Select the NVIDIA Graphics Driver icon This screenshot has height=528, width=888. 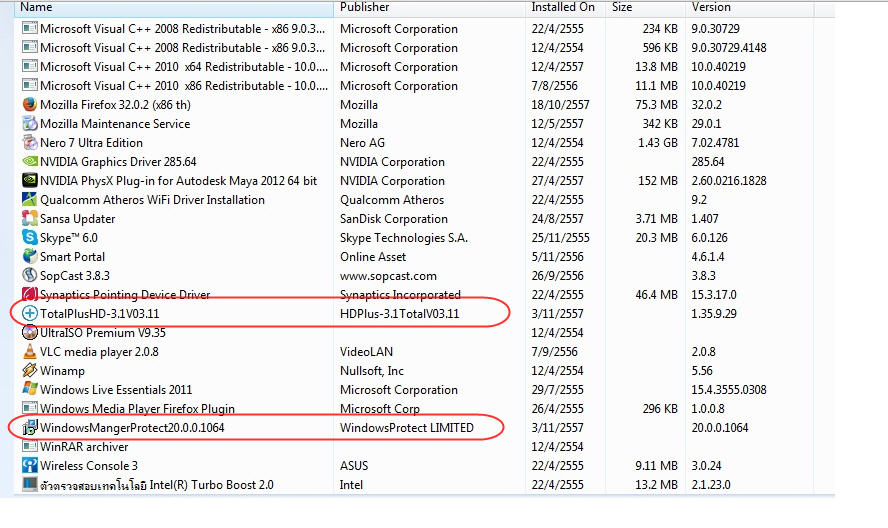point(29,162)
